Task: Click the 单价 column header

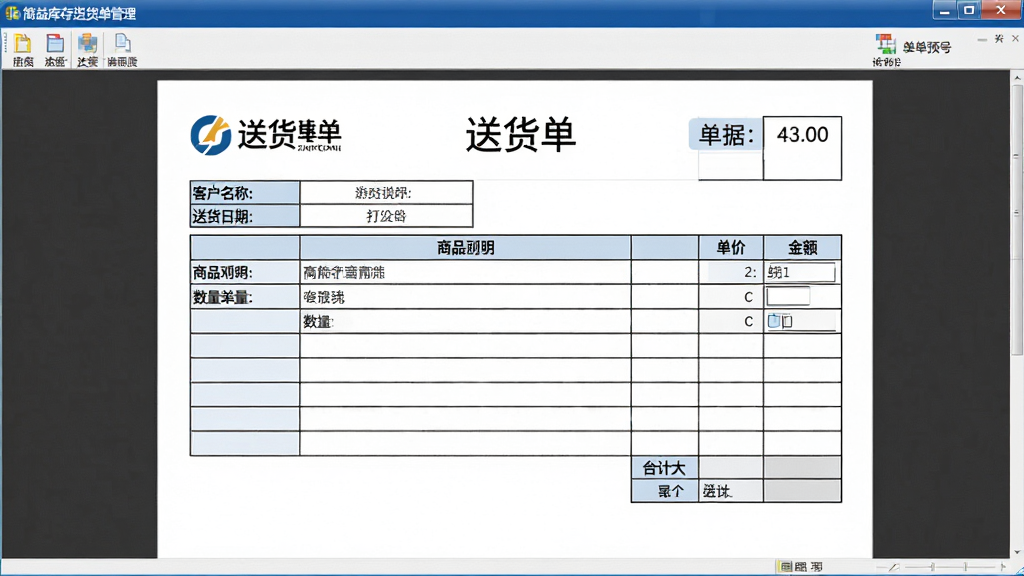Action: [731, 248]
